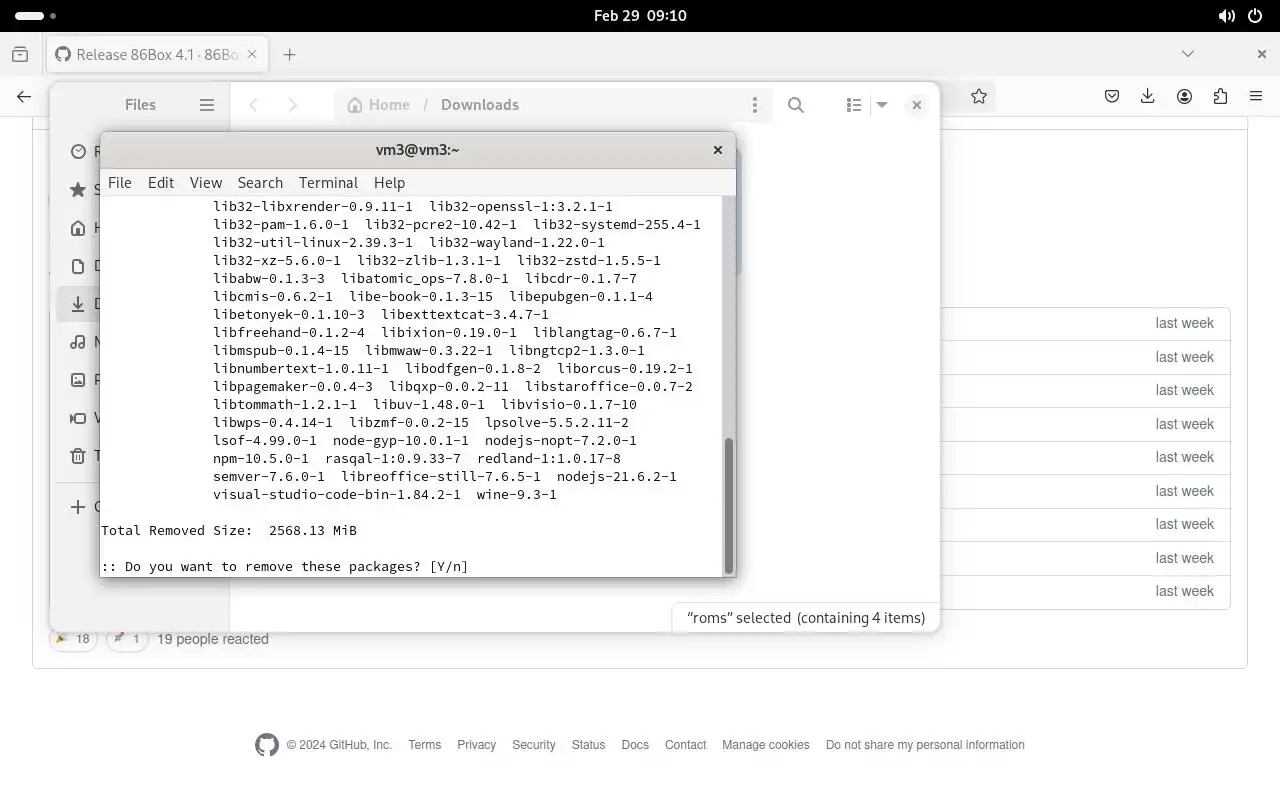Click the Total Removed Size line
This screenshot has height=800, width=1280.
(229, 531)
